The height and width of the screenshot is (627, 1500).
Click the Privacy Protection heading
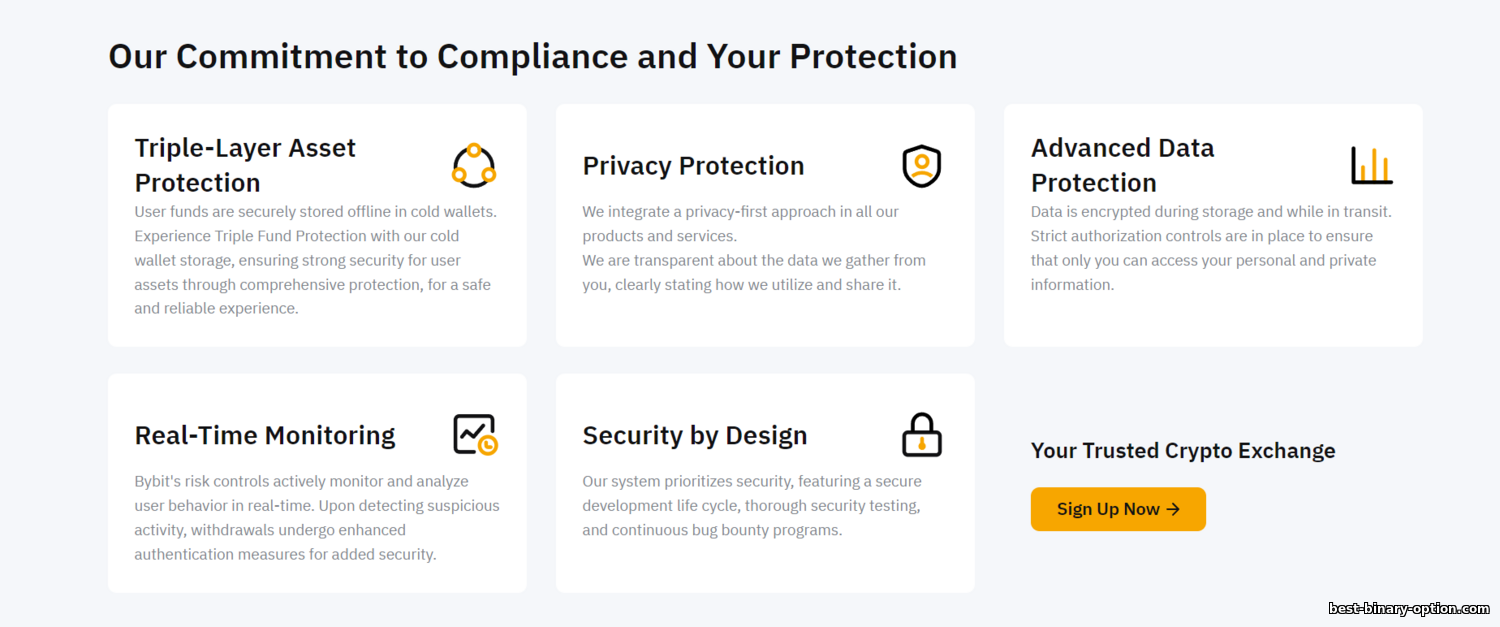pos(693,166)
